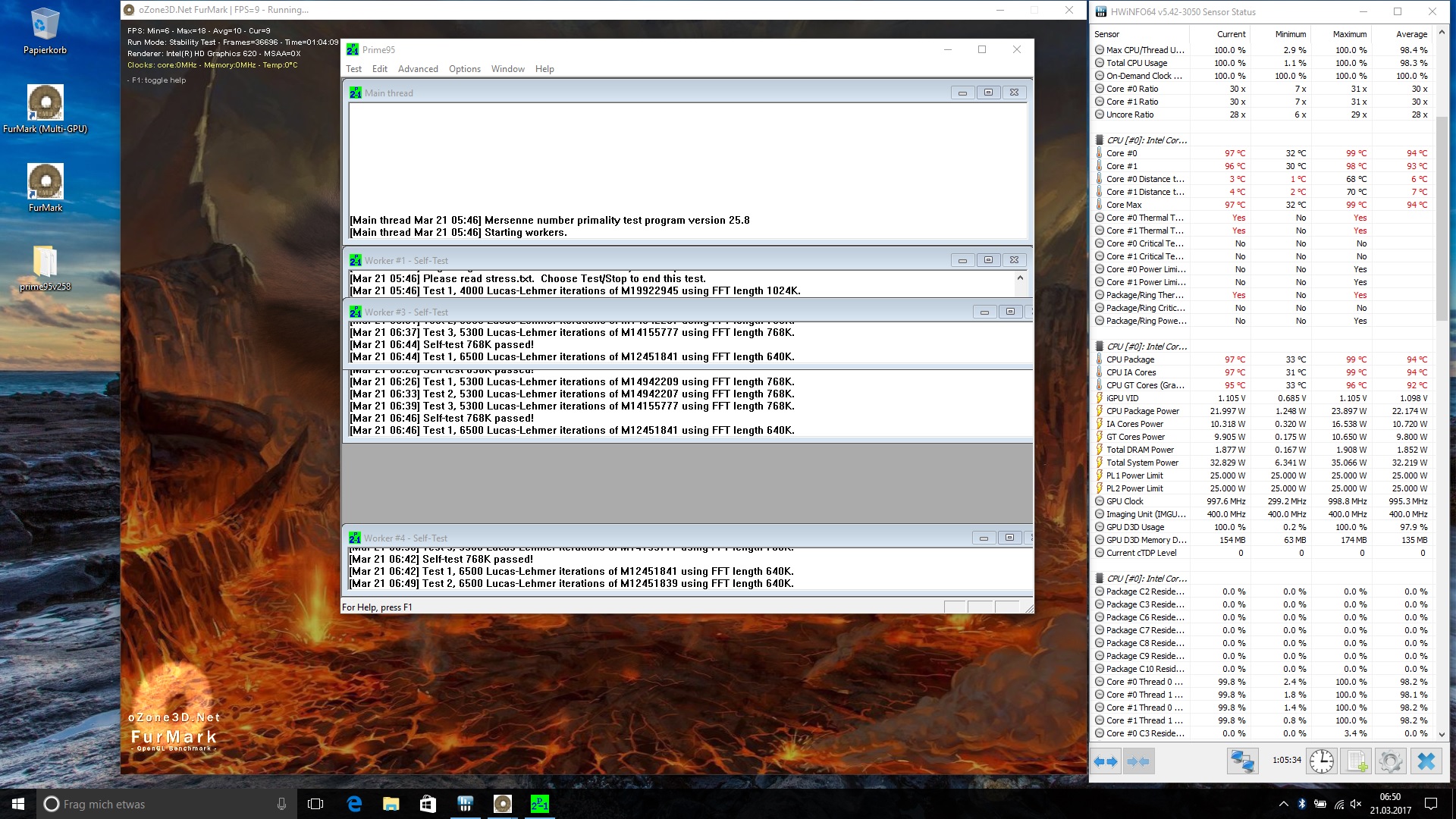Maximize the Worker #1 Self-Test window

click(988, 260)
